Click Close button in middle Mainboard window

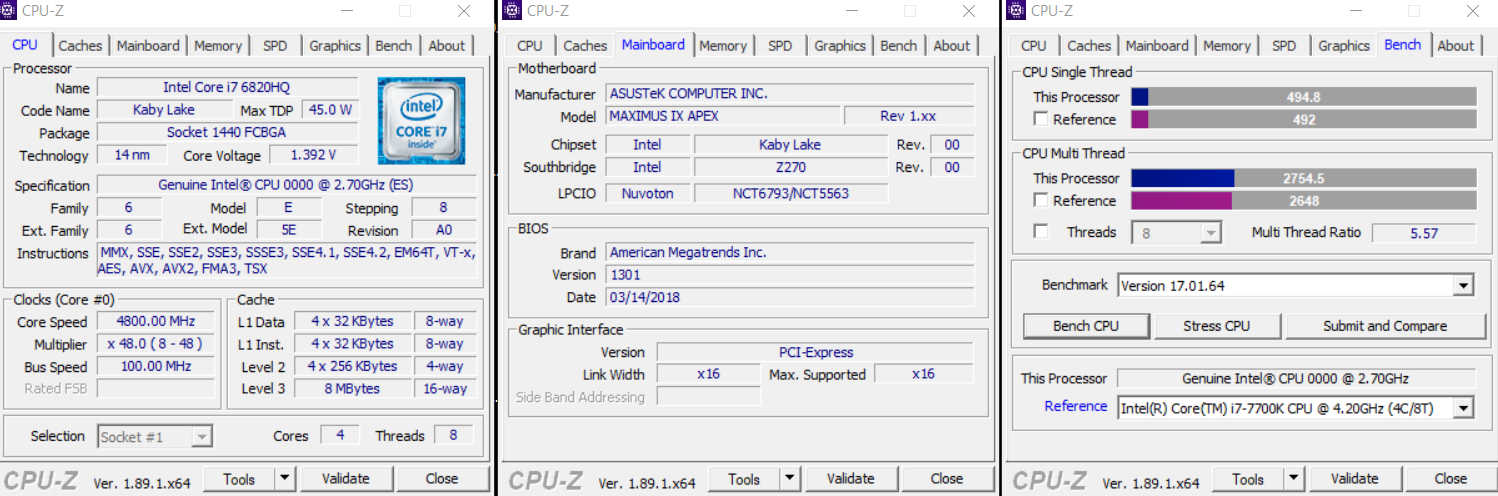pos(946,479)
